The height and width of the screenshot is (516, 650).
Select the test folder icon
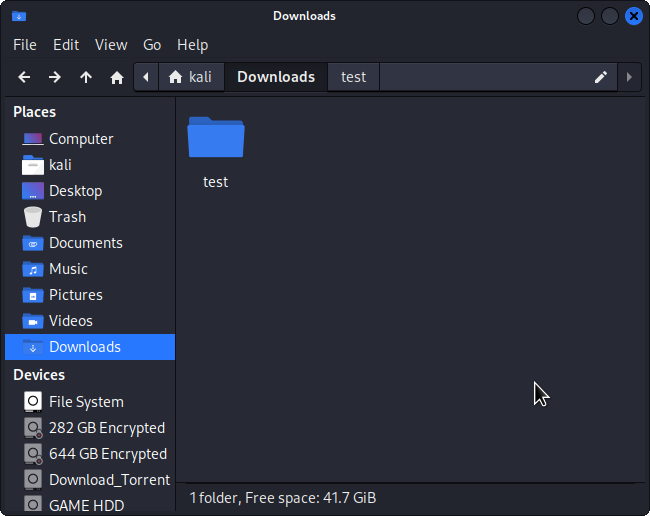click(216, 137)
